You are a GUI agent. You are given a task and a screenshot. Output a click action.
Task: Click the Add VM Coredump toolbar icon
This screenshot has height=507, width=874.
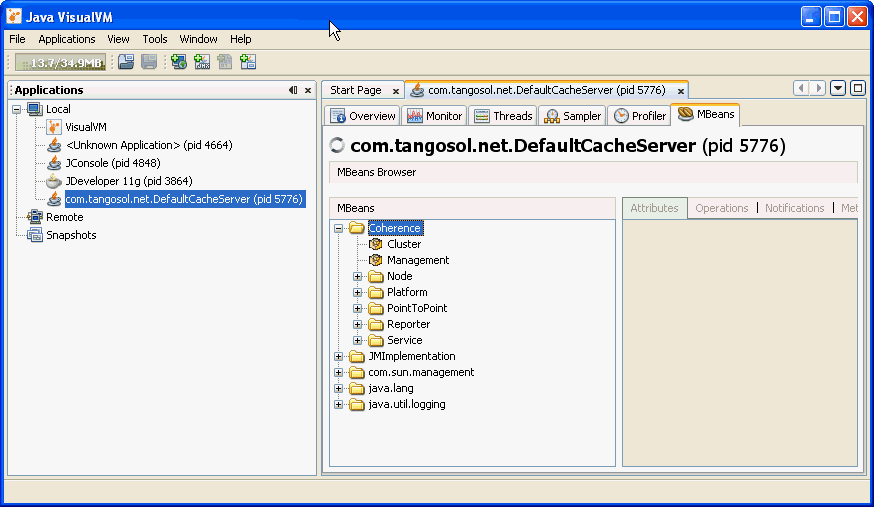pyautogui.click(x=225, y=62)
